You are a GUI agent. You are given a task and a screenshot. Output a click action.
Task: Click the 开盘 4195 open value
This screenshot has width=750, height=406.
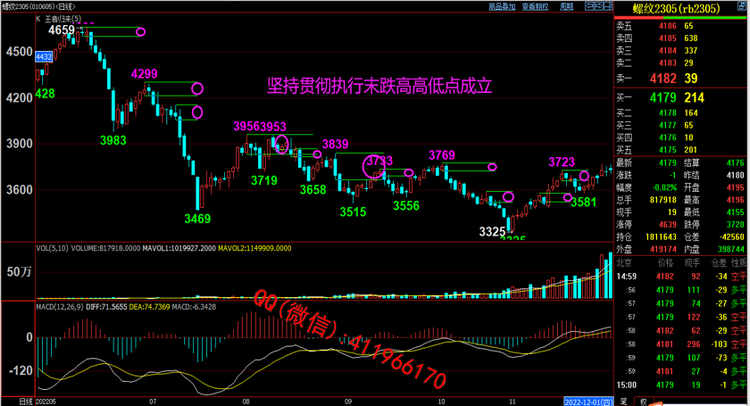(736, 188)
